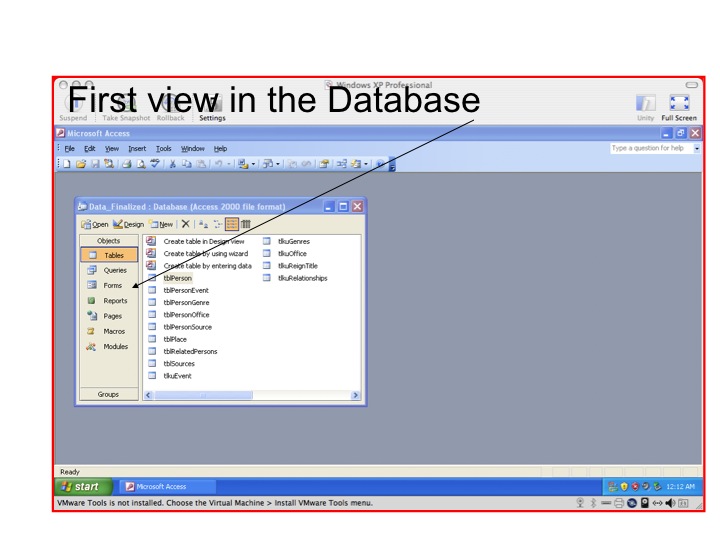
Task: Click the Print toolbar icon
Action: (x=127, y=164)
